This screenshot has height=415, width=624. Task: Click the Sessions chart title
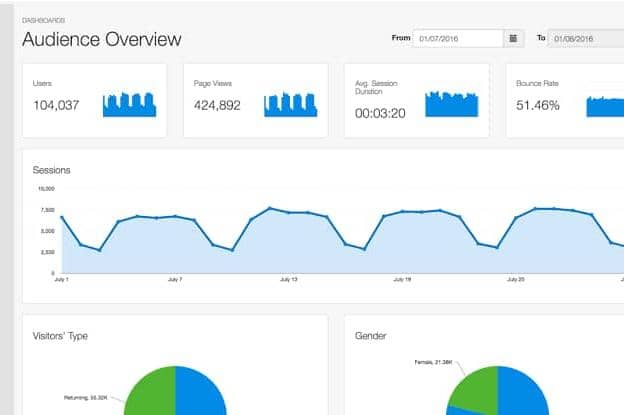[x=51, y=170]
